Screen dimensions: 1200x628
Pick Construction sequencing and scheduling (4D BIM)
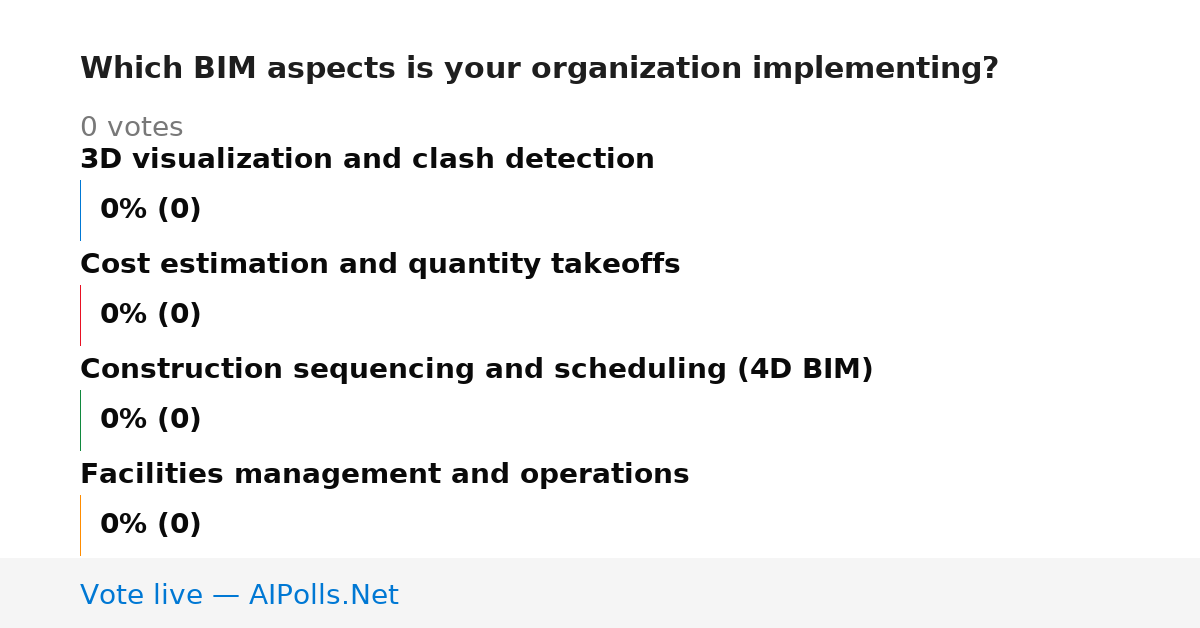click(477, 370)
